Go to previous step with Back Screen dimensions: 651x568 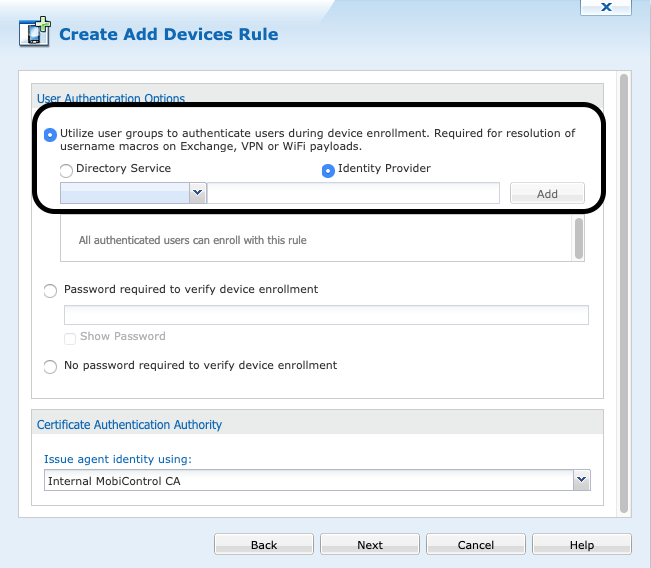click(264, 545)
